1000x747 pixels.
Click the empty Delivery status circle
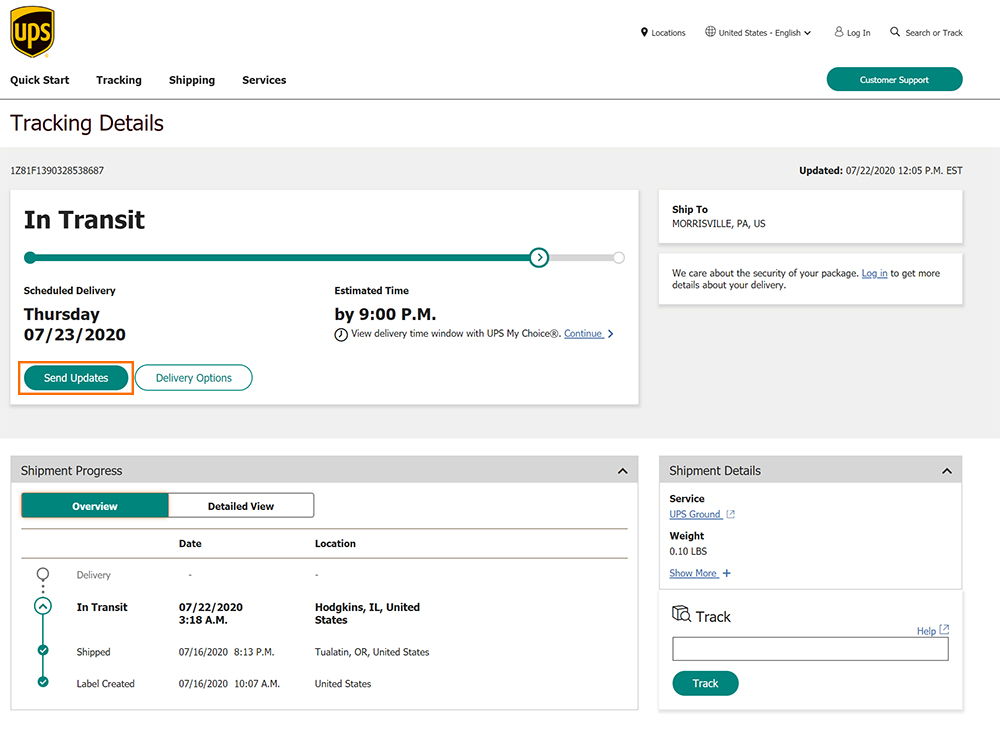click(43, 573)
